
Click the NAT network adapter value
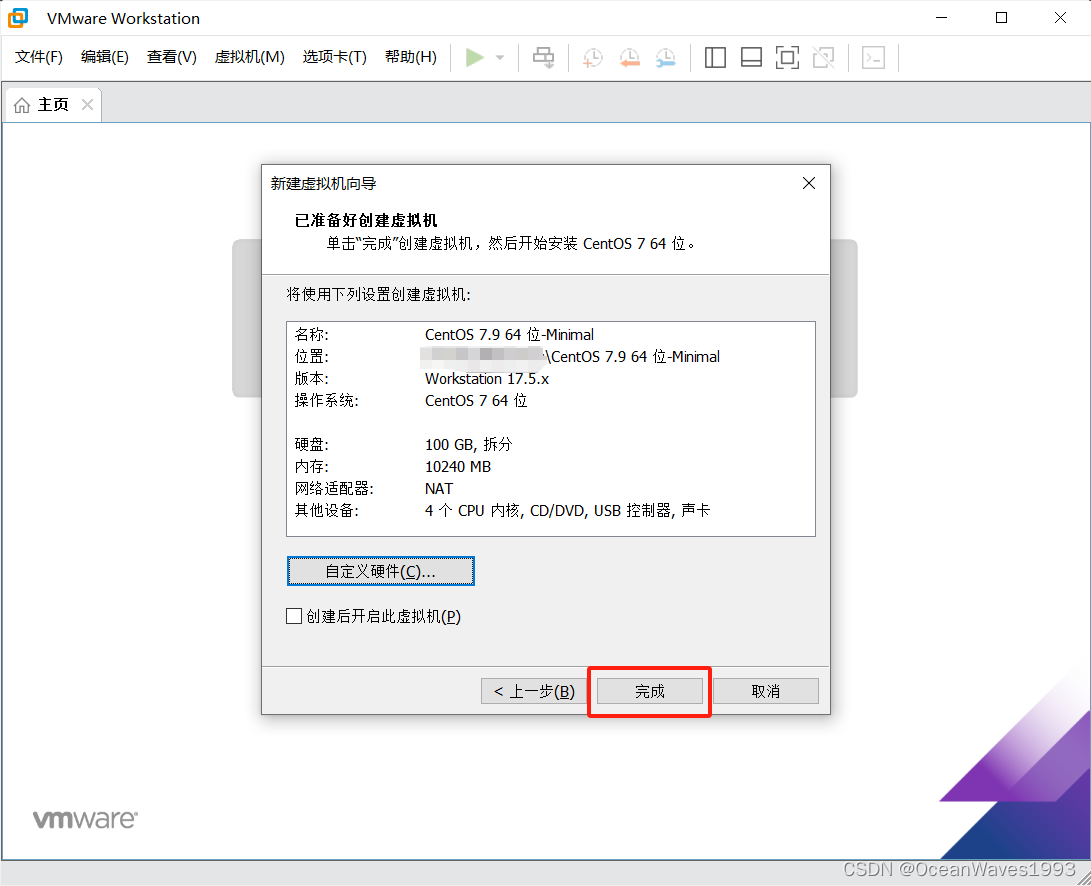(438, 489)
